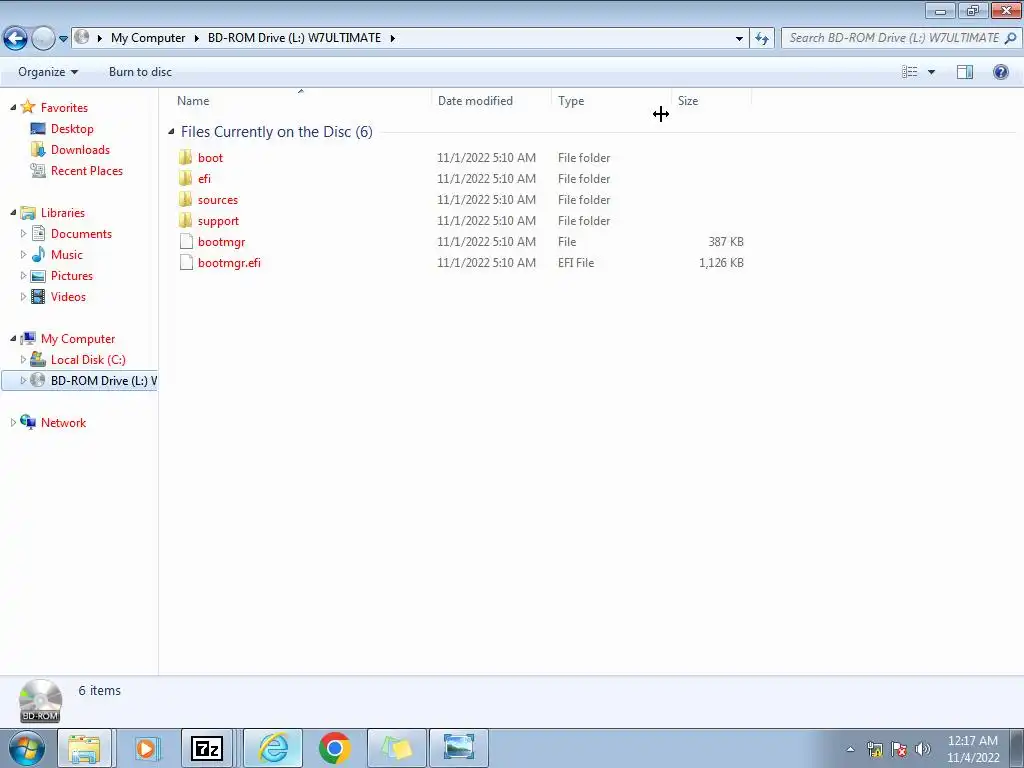Viewport: 1024px width, 768px height.
Task: Collapse the Files Currently on the Disc group
Action: point(171,132)
